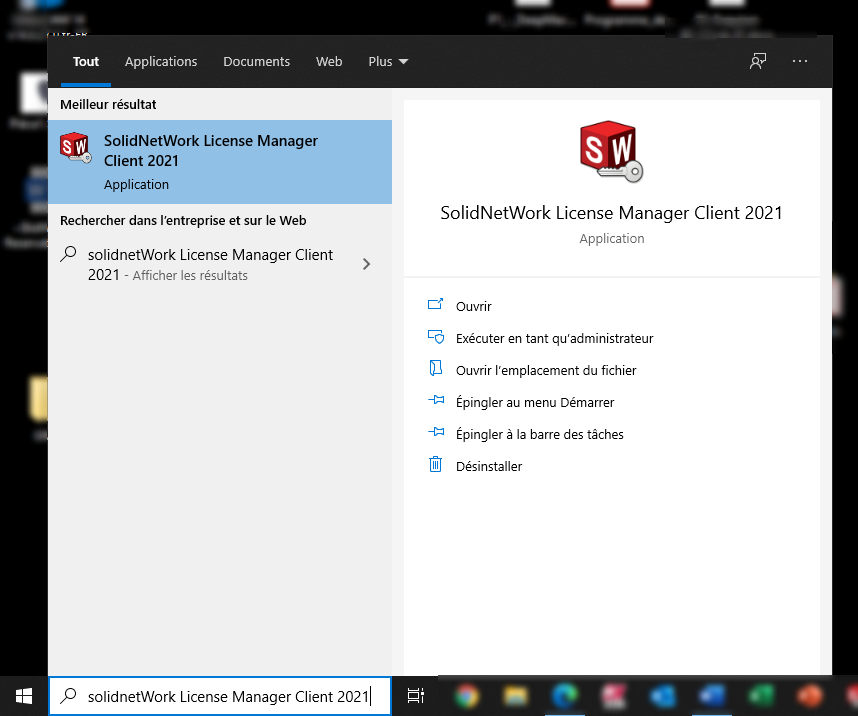Viewport: 858px width, 716px height.
Task: Choose Épingler au menu Démarrer
Action: click(x=535, y=402)
